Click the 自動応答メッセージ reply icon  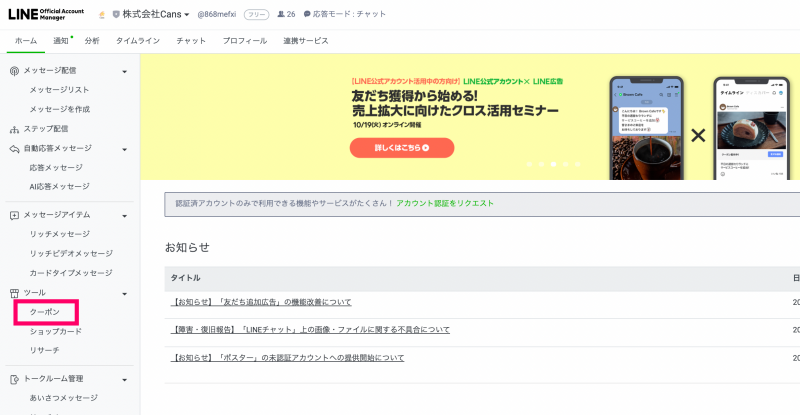coord(14,148)
